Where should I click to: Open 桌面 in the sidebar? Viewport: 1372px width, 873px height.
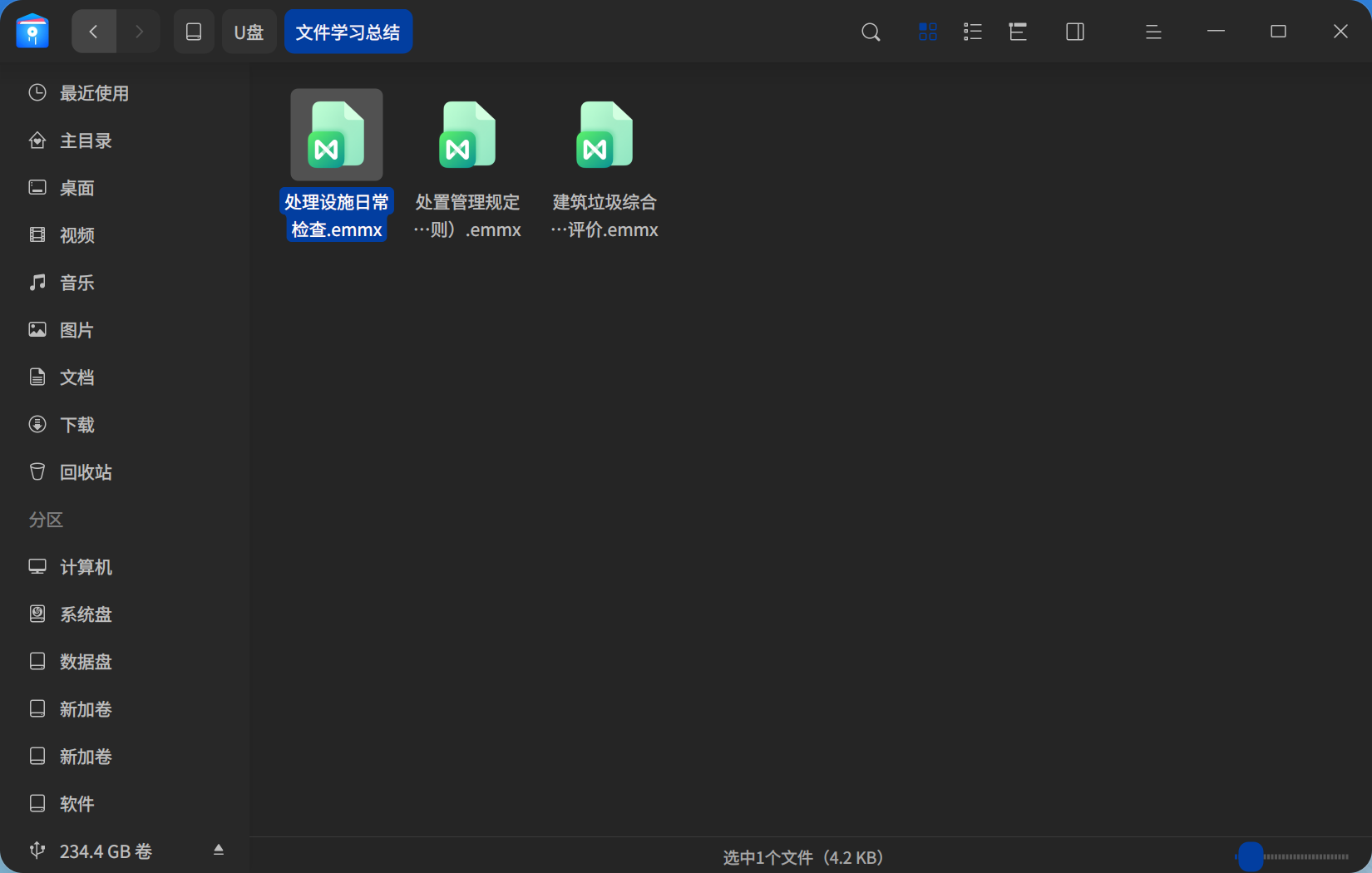[x=125, y=188]
